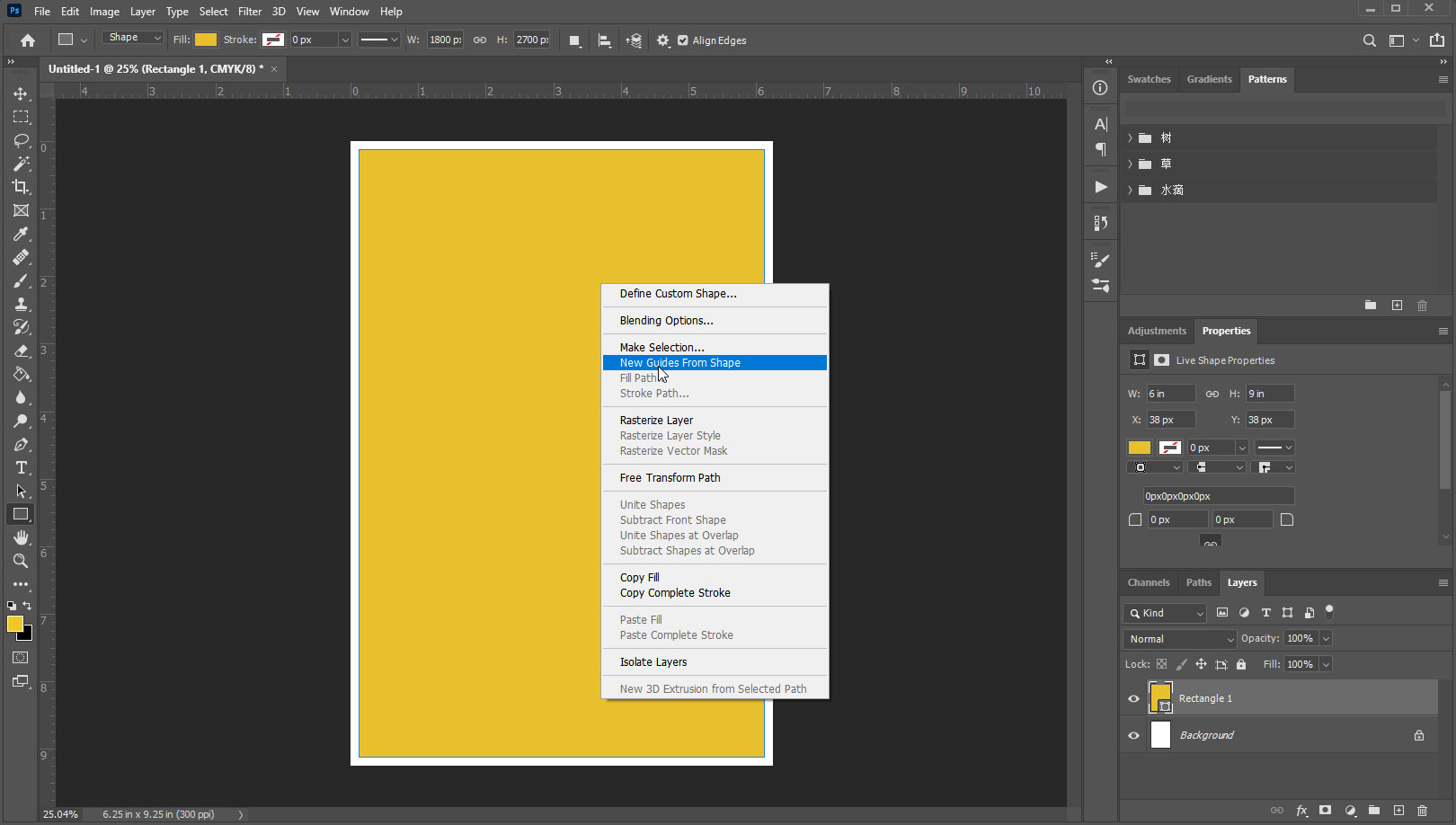Select the Healing Brush tool
Screen dimensions: 1456x825
(21, 257)
